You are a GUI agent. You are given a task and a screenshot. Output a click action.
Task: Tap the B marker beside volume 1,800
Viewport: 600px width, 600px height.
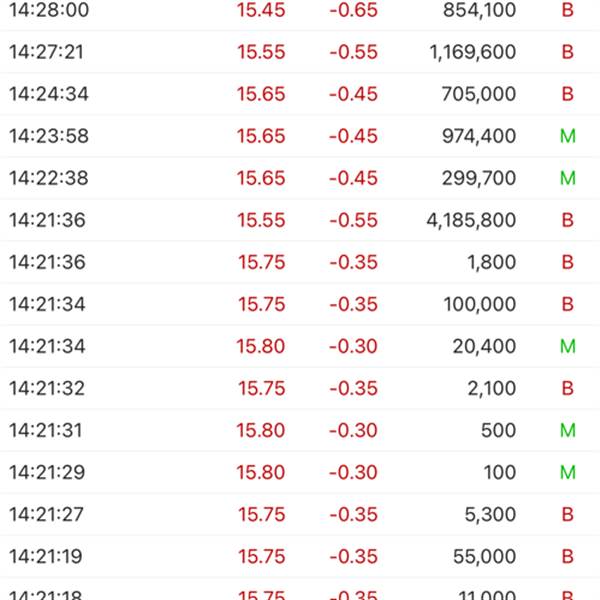point(567,262)
